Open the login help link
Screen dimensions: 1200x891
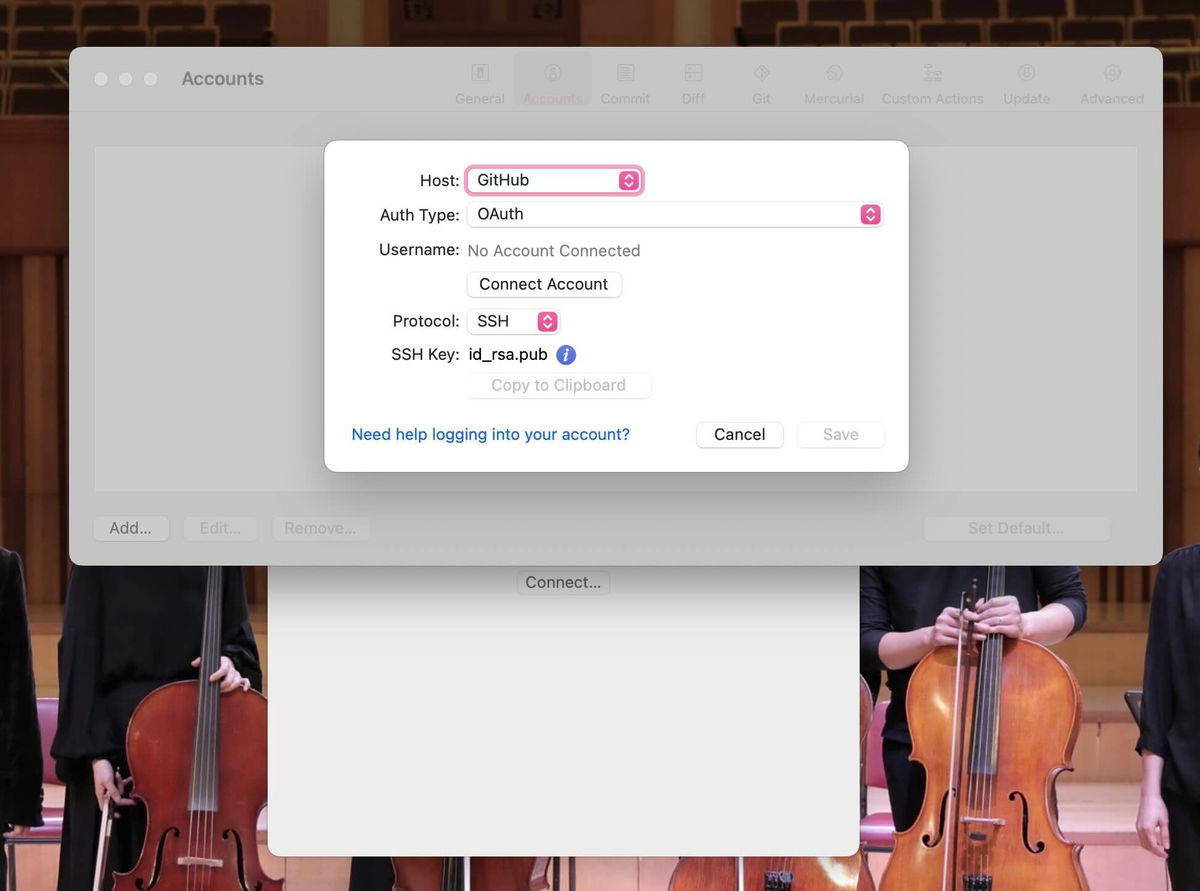pos(490,434)
